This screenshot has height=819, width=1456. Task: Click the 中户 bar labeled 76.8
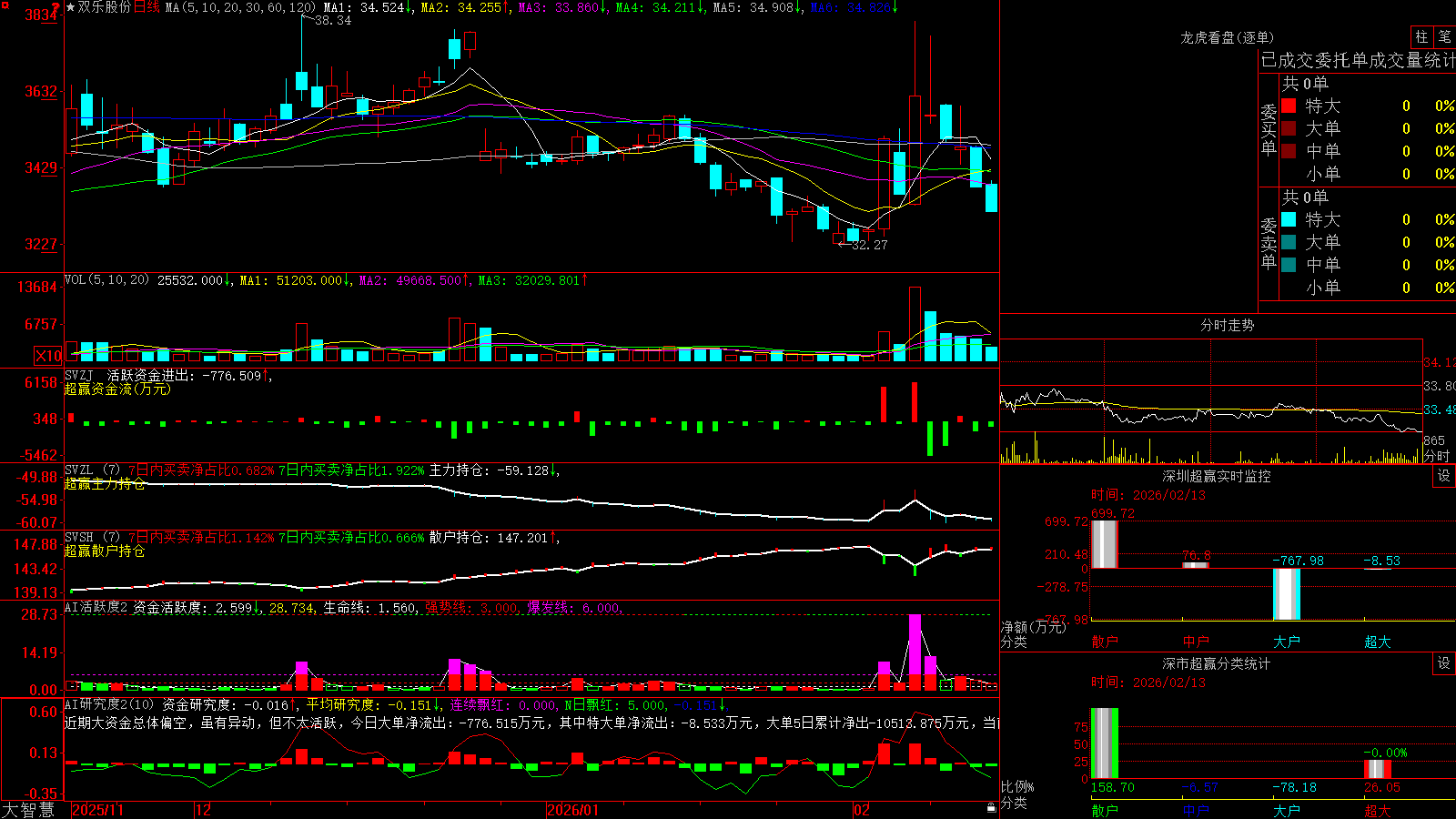pos(1196,565)
